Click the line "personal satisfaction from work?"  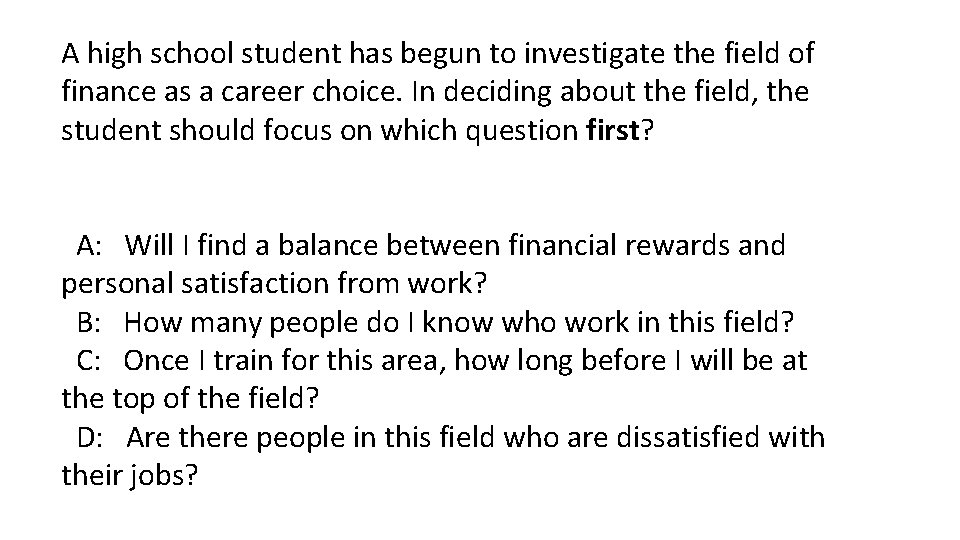pos(274,284)
